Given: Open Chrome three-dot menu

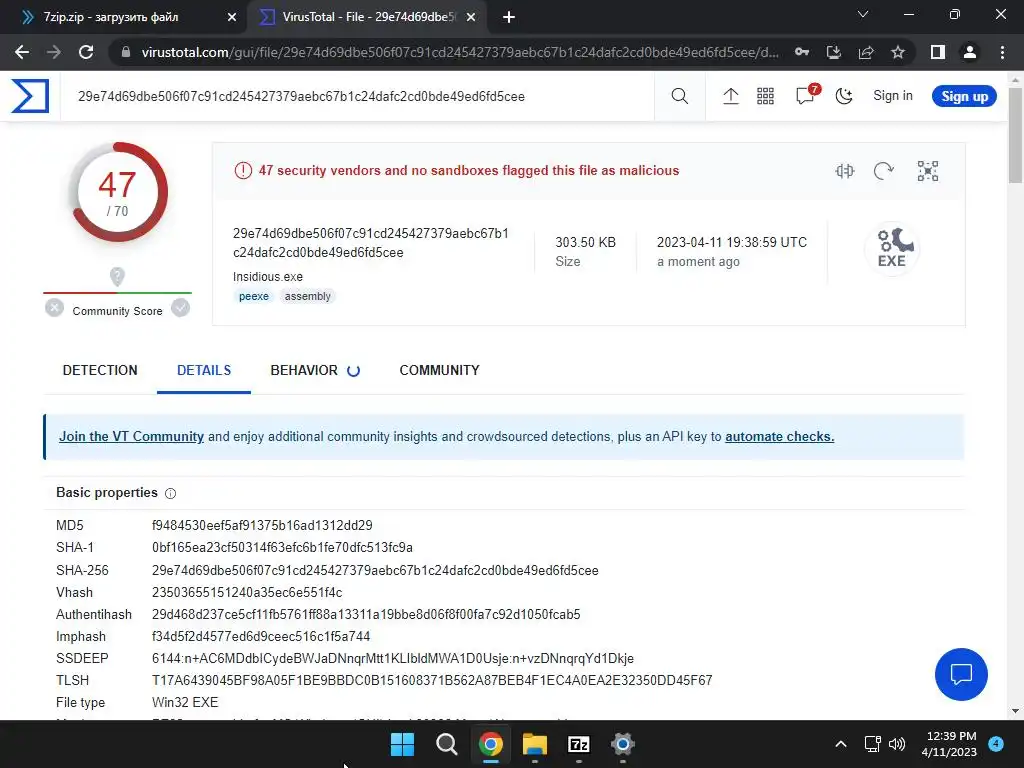Looking at the screenshot, I should click(x=1002, y=52).
